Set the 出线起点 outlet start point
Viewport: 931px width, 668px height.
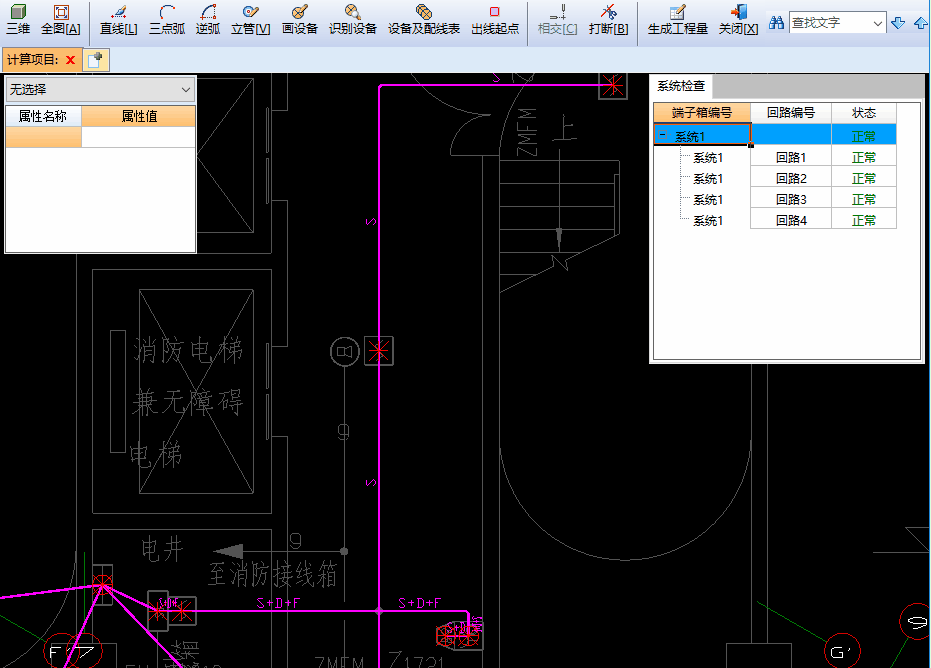[x=494, y=19]
